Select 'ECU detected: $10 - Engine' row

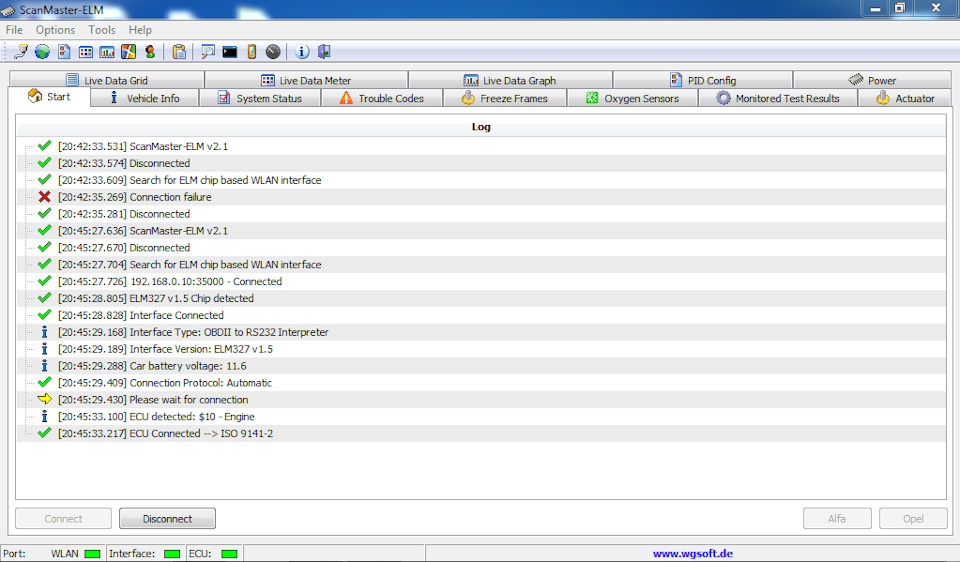pyautogui.click(x=481, y=416)
